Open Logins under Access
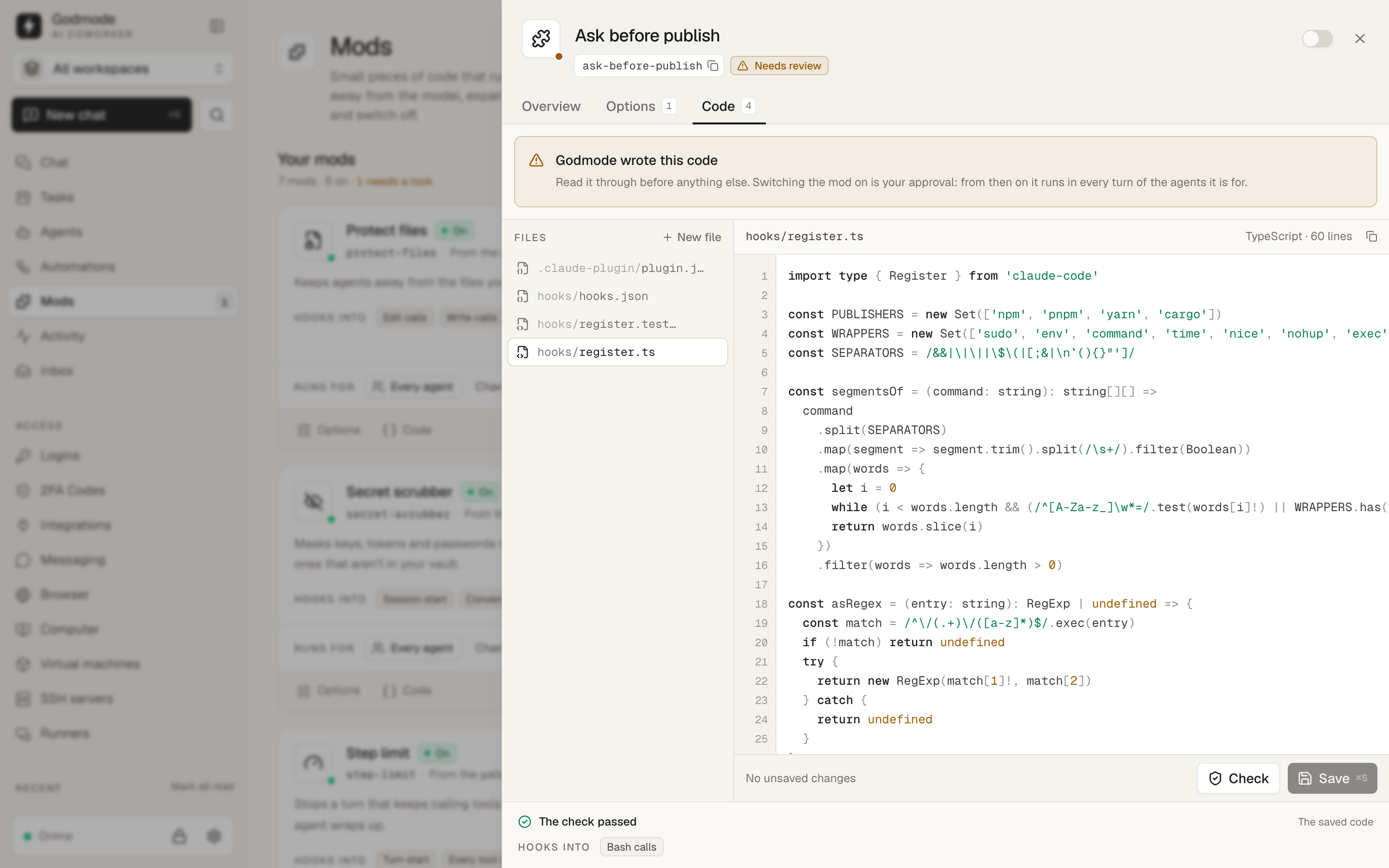This screenshot has height=868, width=1389. [x=122, y=456]
